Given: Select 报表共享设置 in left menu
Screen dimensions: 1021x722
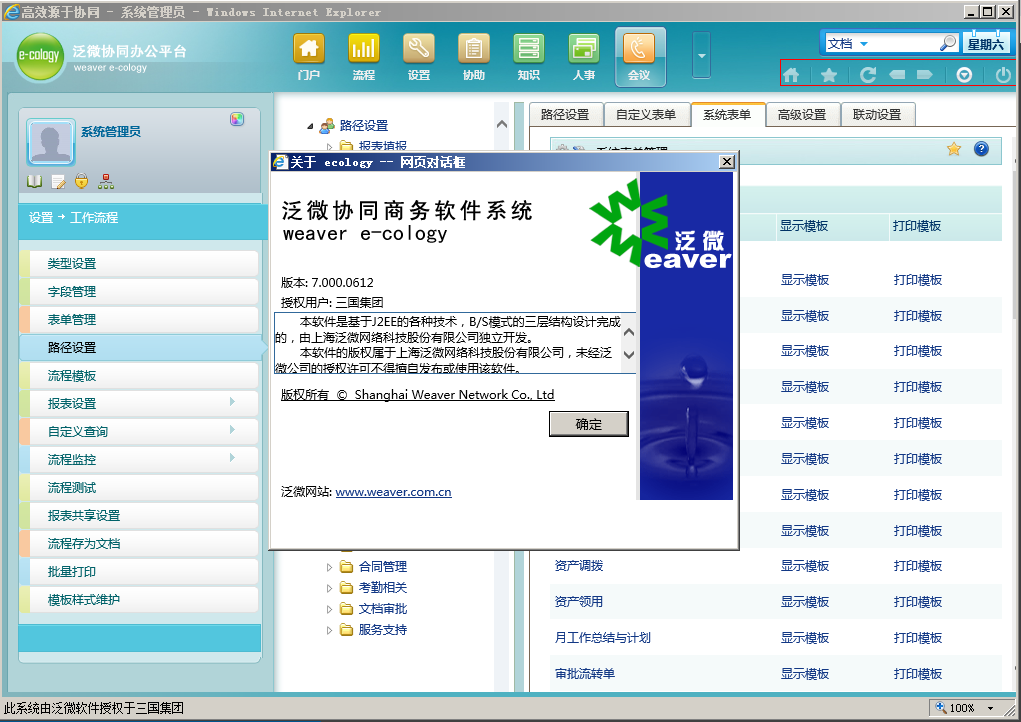Looking at the screenshot, I should (139, 516).
